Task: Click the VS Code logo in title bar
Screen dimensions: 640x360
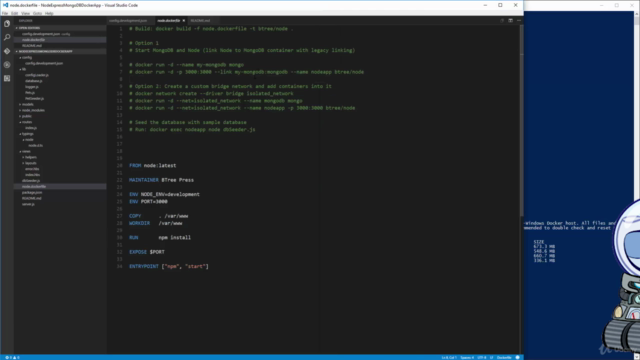Action: 5,5
